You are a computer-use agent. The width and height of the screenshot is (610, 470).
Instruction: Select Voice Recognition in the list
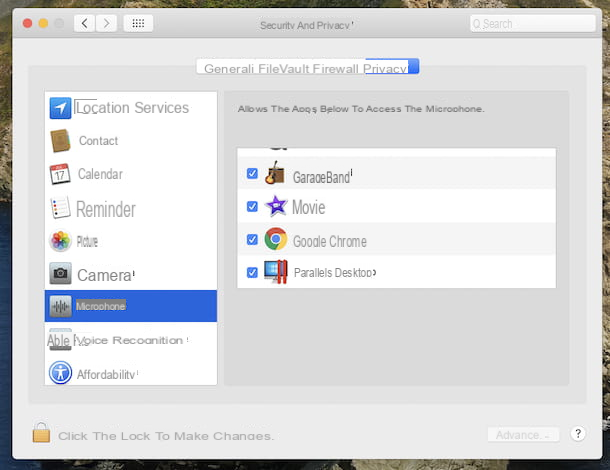(x=131, y=340)
